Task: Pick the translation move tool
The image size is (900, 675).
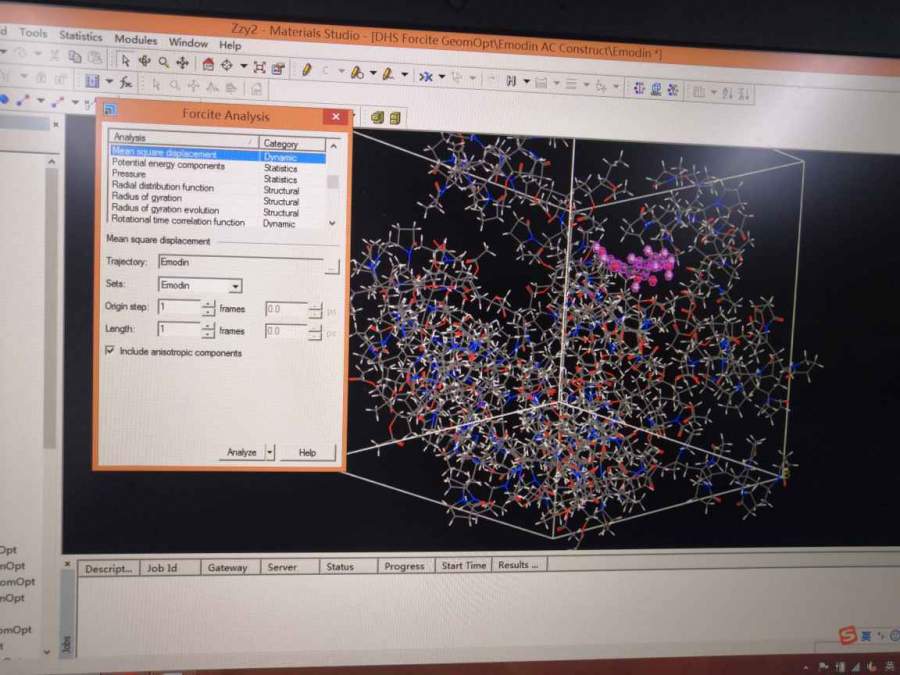Action: 182,64
